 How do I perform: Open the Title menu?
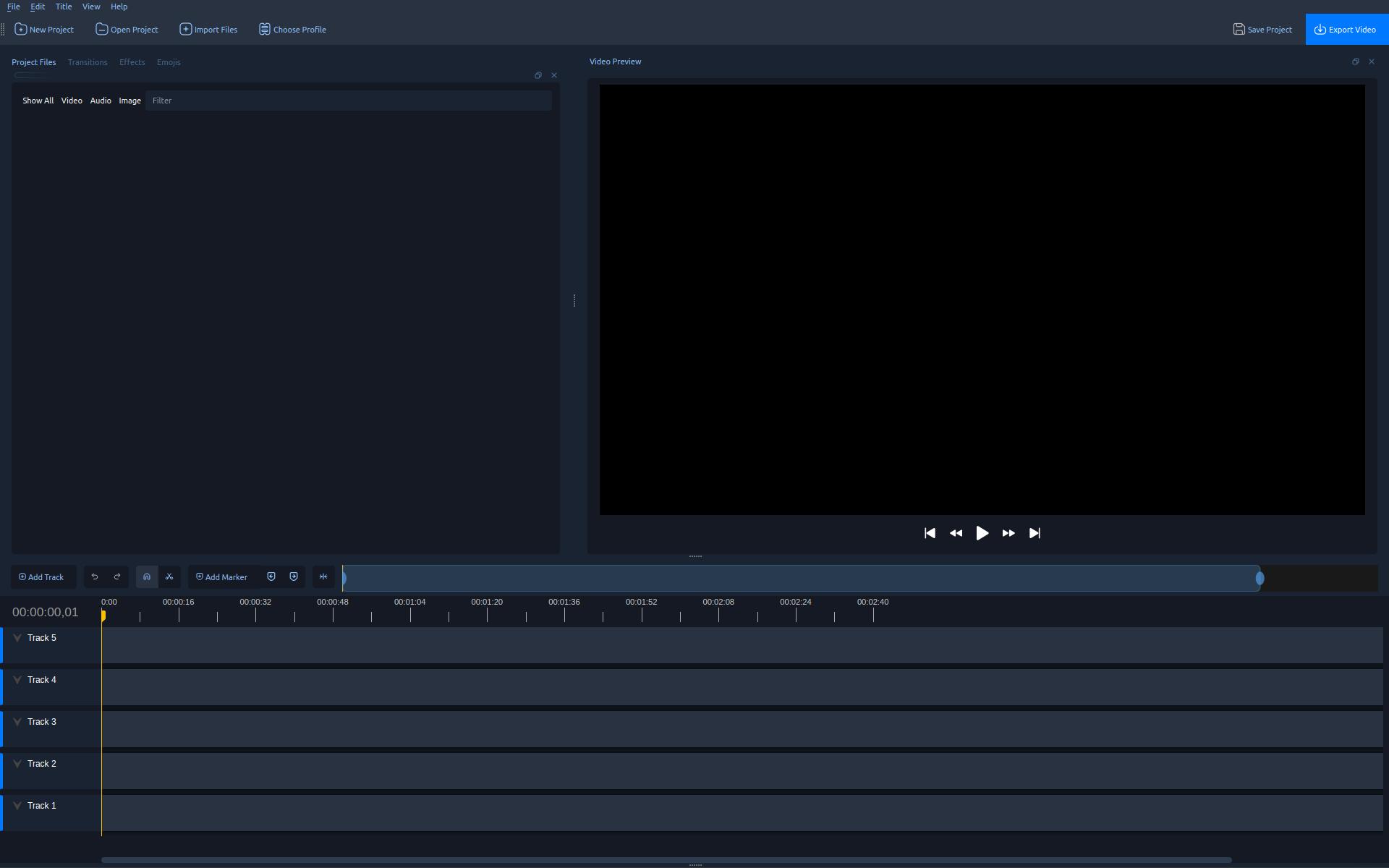point(64,7)
